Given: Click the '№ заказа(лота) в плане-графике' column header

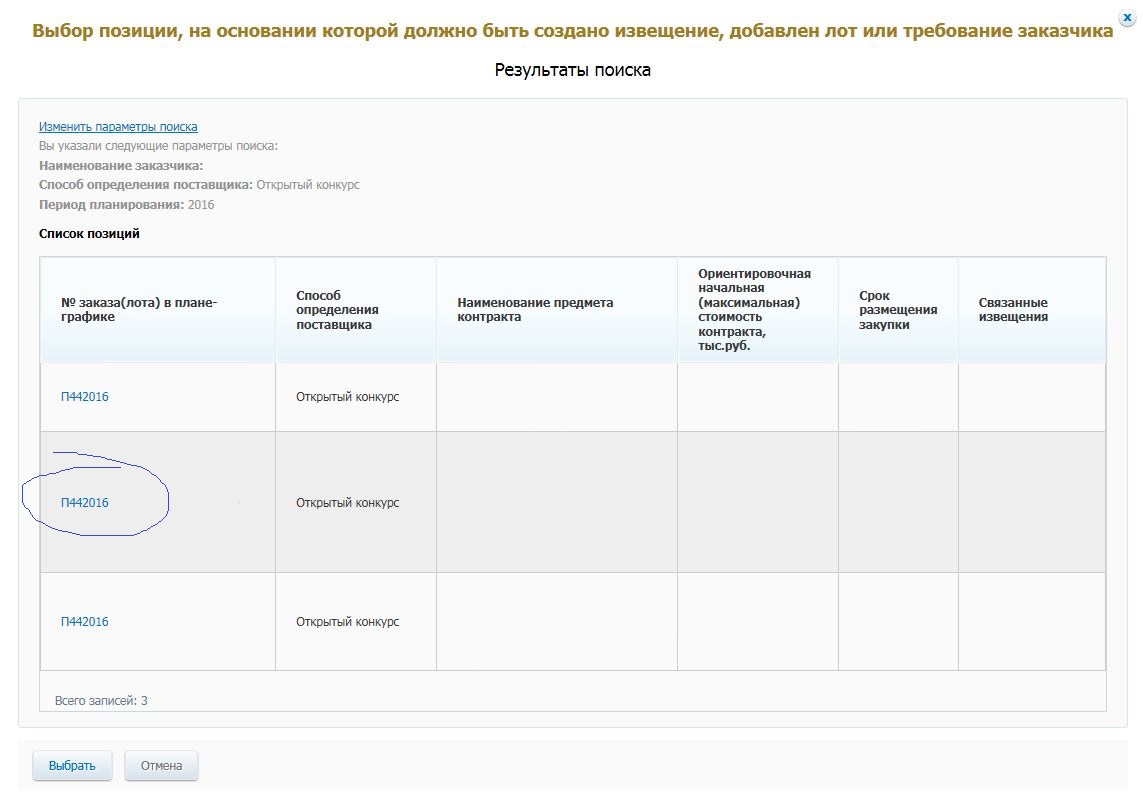Looking at the screenshot, I should 139,310.
